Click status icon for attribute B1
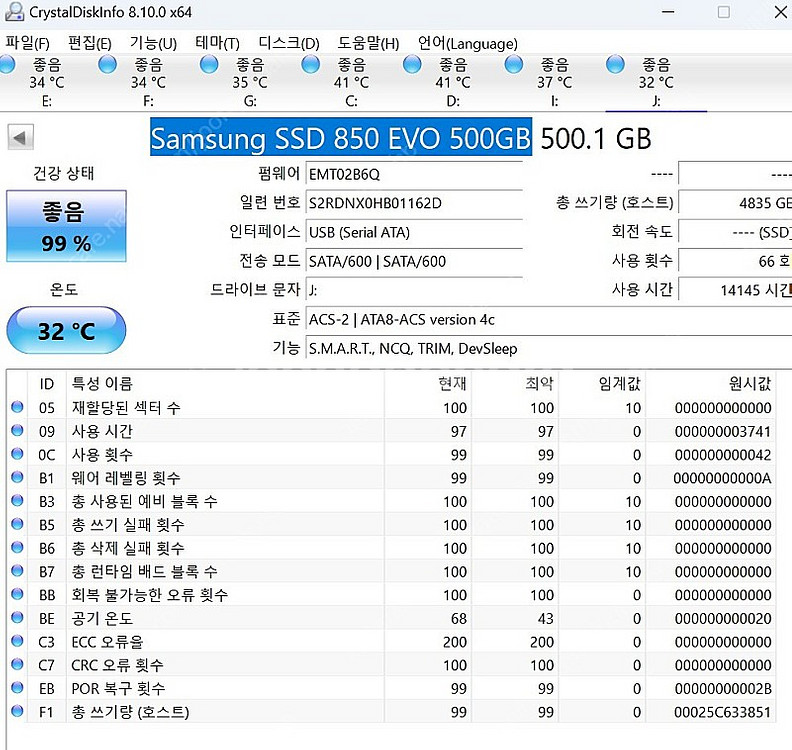 [17, 477]
